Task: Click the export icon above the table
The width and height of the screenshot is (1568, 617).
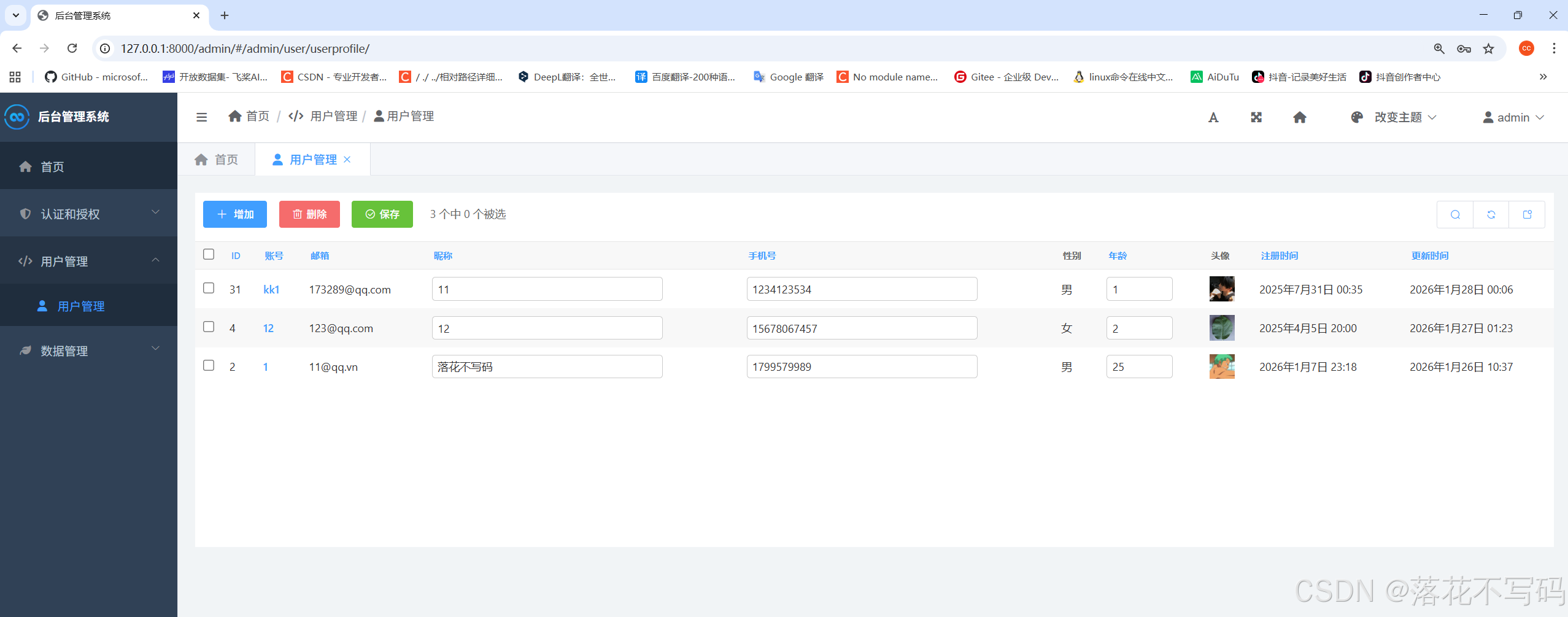Action: click(1527, 214)
